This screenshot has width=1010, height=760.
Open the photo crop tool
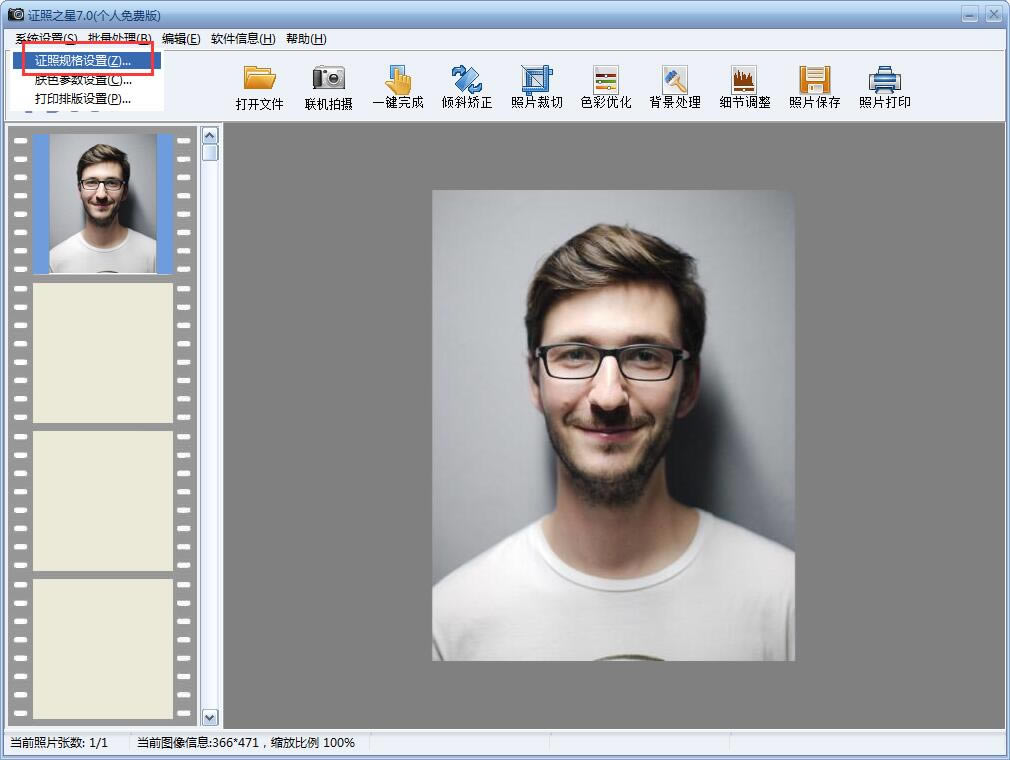tap(537, 79)
